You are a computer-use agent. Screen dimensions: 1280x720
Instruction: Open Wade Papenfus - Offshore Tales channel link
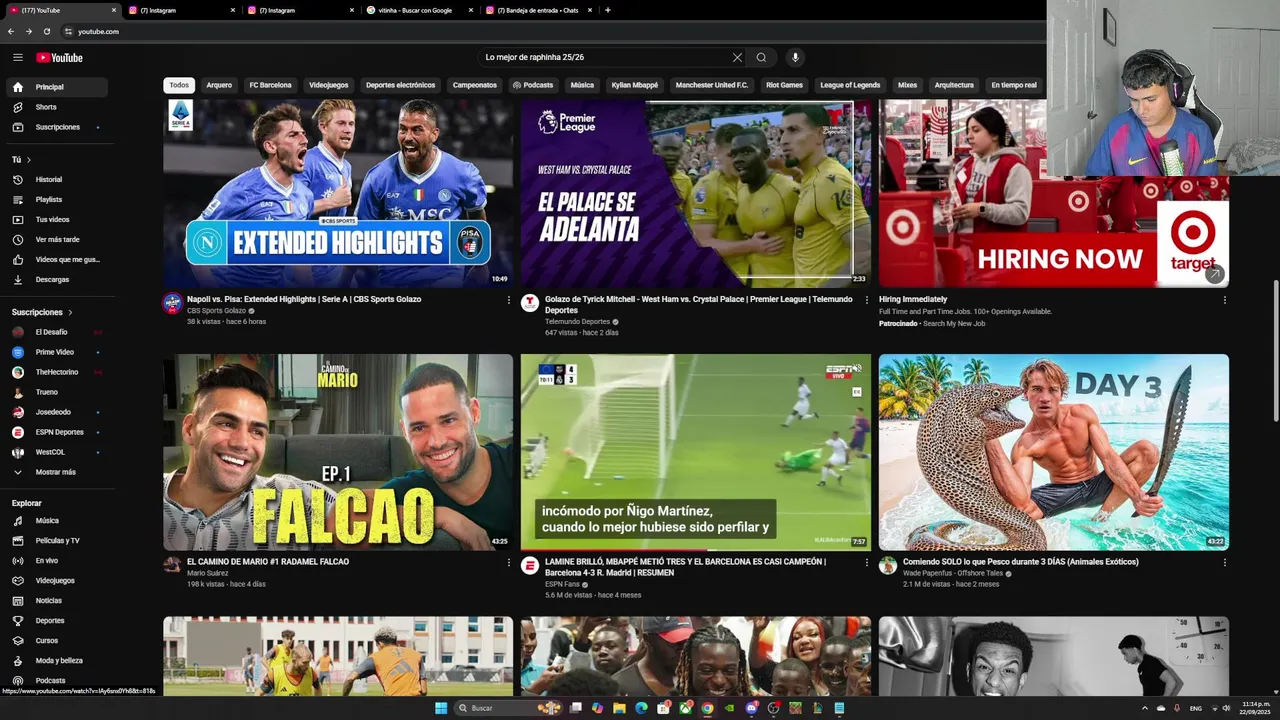pyautogui.click(x=951, y=574)
